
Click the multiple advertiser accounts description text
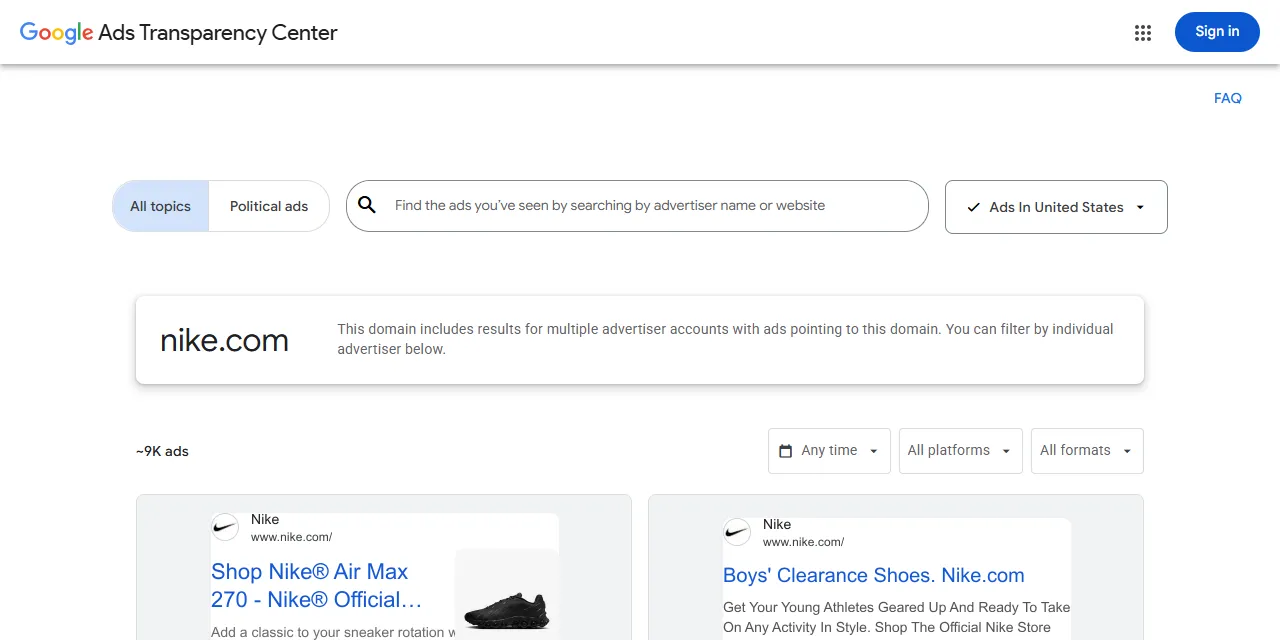point(725,339)
